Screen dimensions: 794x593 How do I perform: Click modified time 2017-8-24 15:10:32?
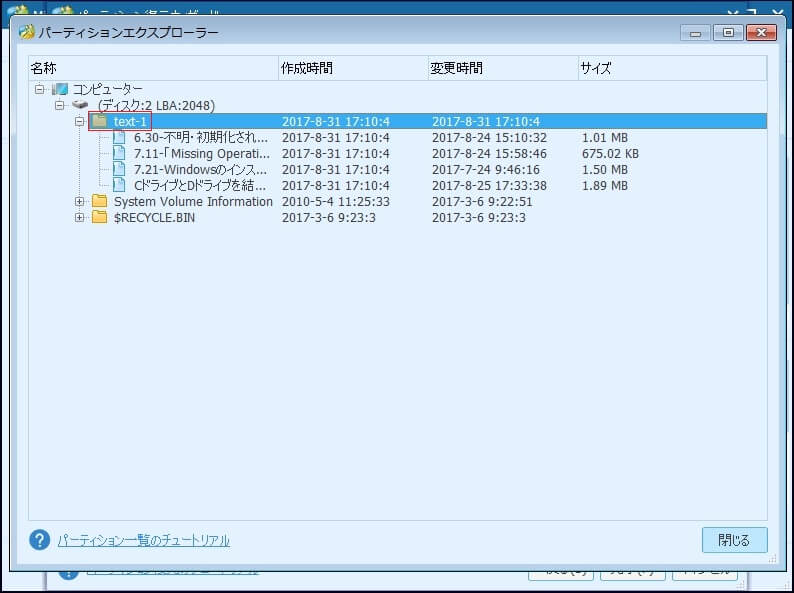tap(489, 138)
